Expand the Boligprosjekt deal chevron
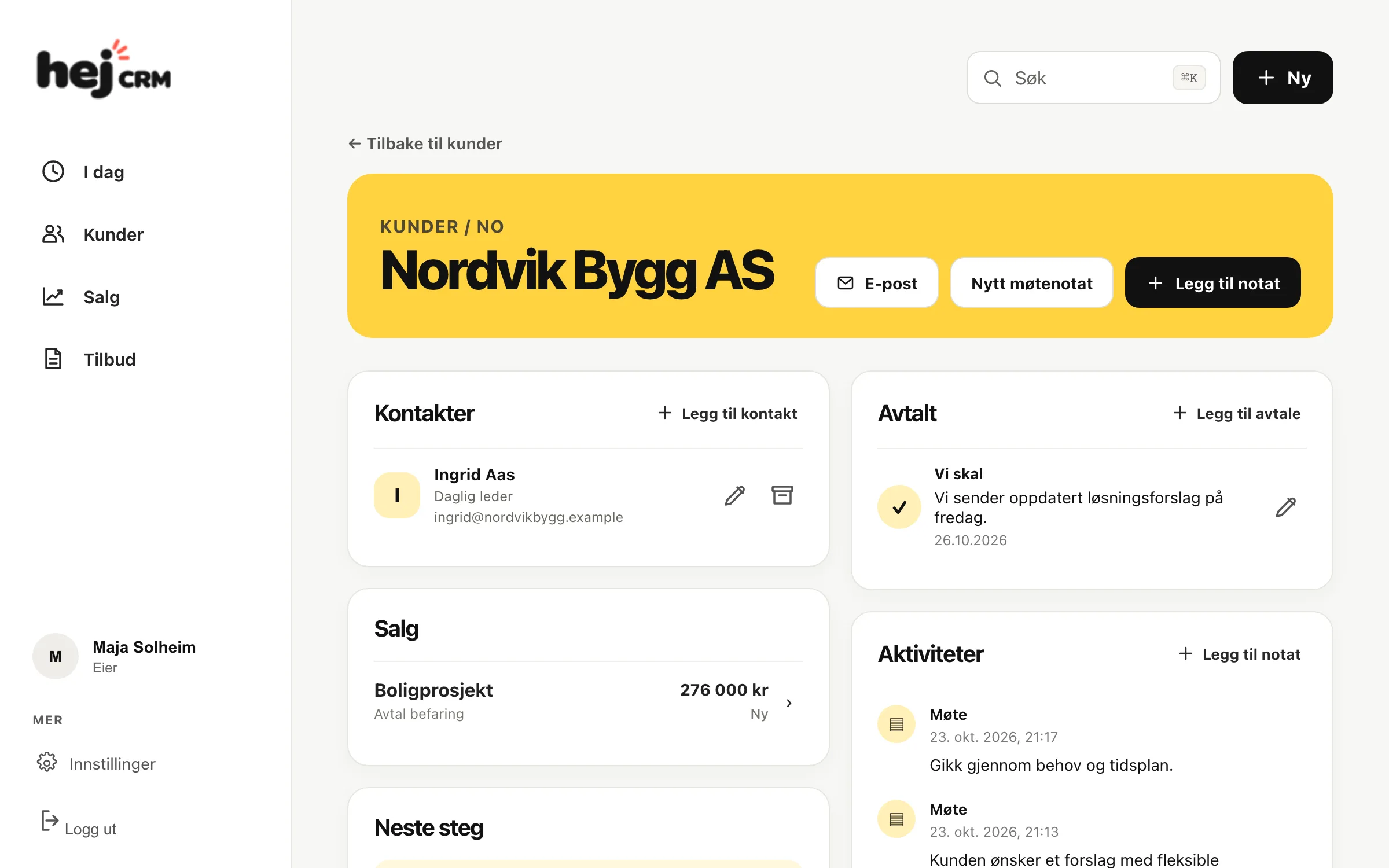The height and width of the screenshot is (868, 1389). [x=789, y=703]
